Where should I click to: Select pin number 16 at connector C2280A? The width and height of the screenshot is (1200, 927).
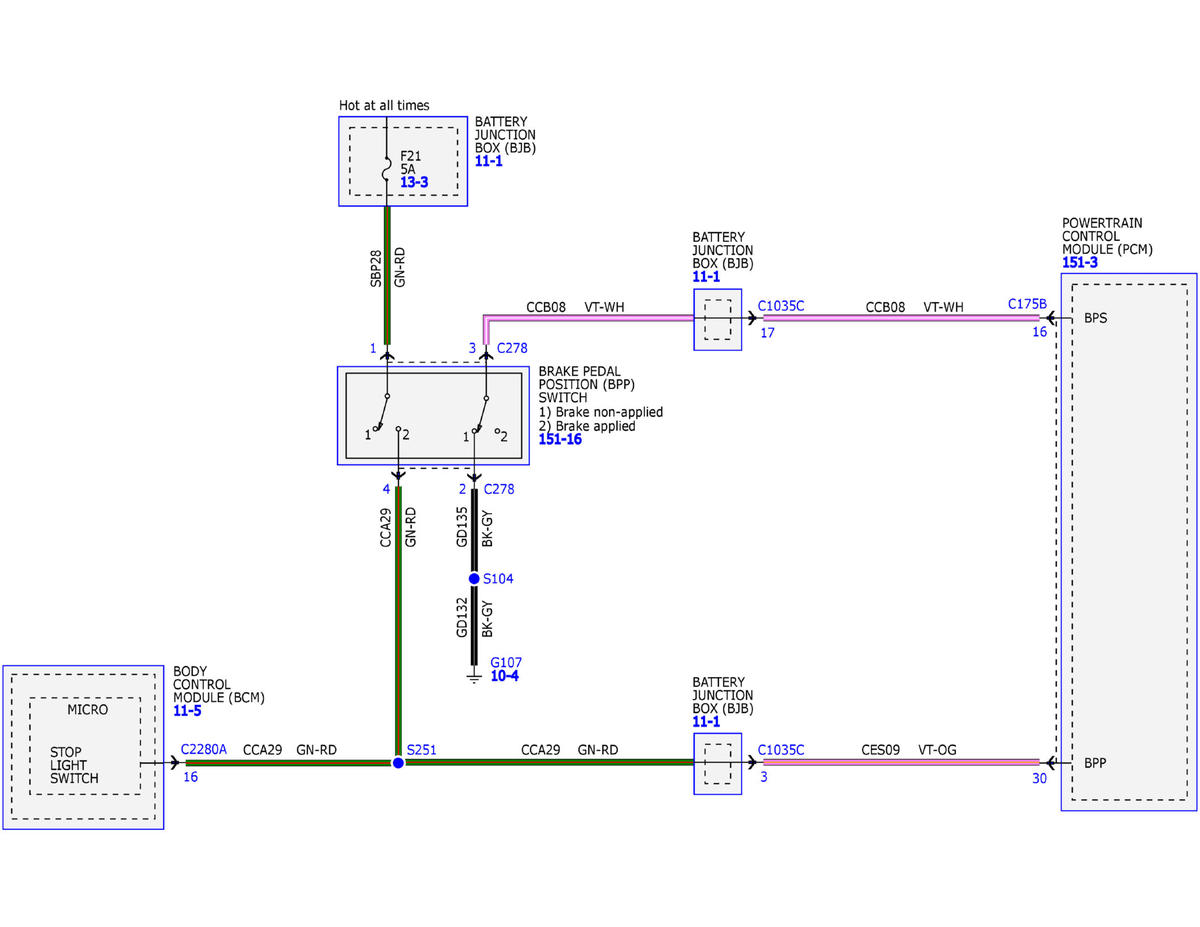pos(190,776)
